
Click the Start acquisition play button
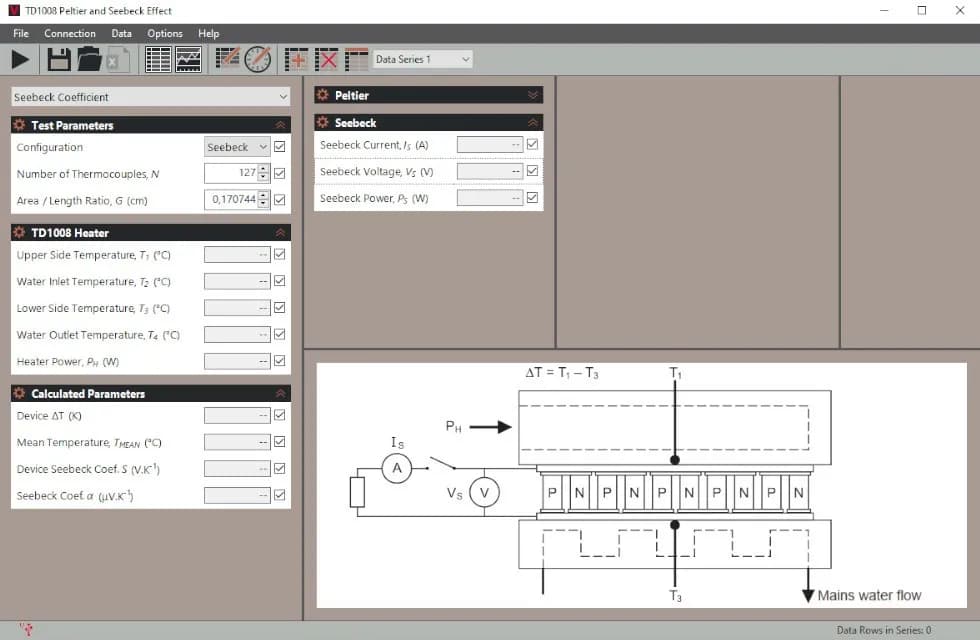[20, 60]
